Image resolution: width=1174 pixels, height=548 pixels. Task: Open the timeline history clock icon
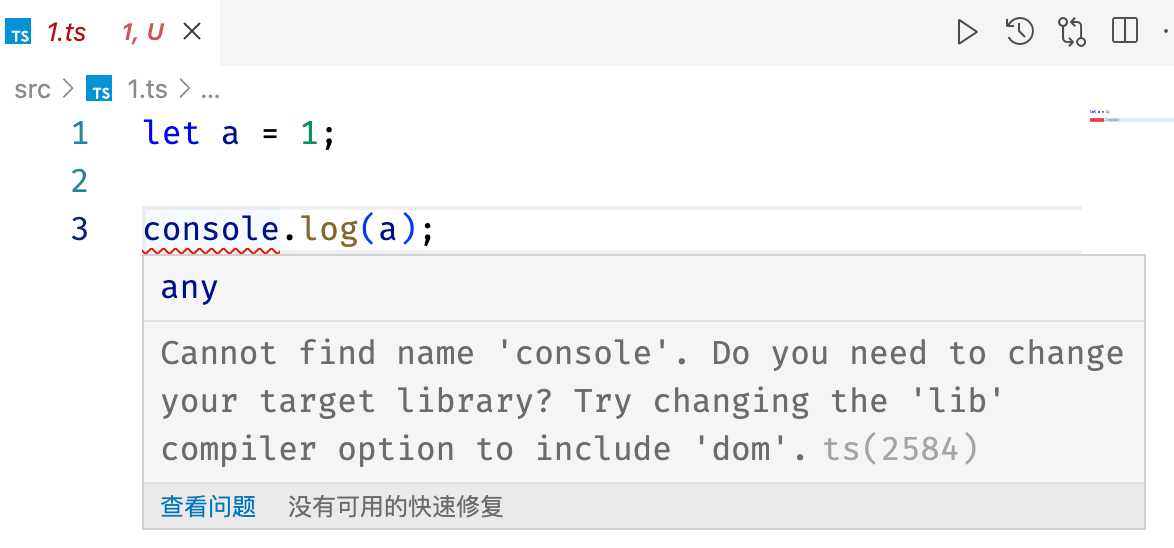pos(1020,32)
